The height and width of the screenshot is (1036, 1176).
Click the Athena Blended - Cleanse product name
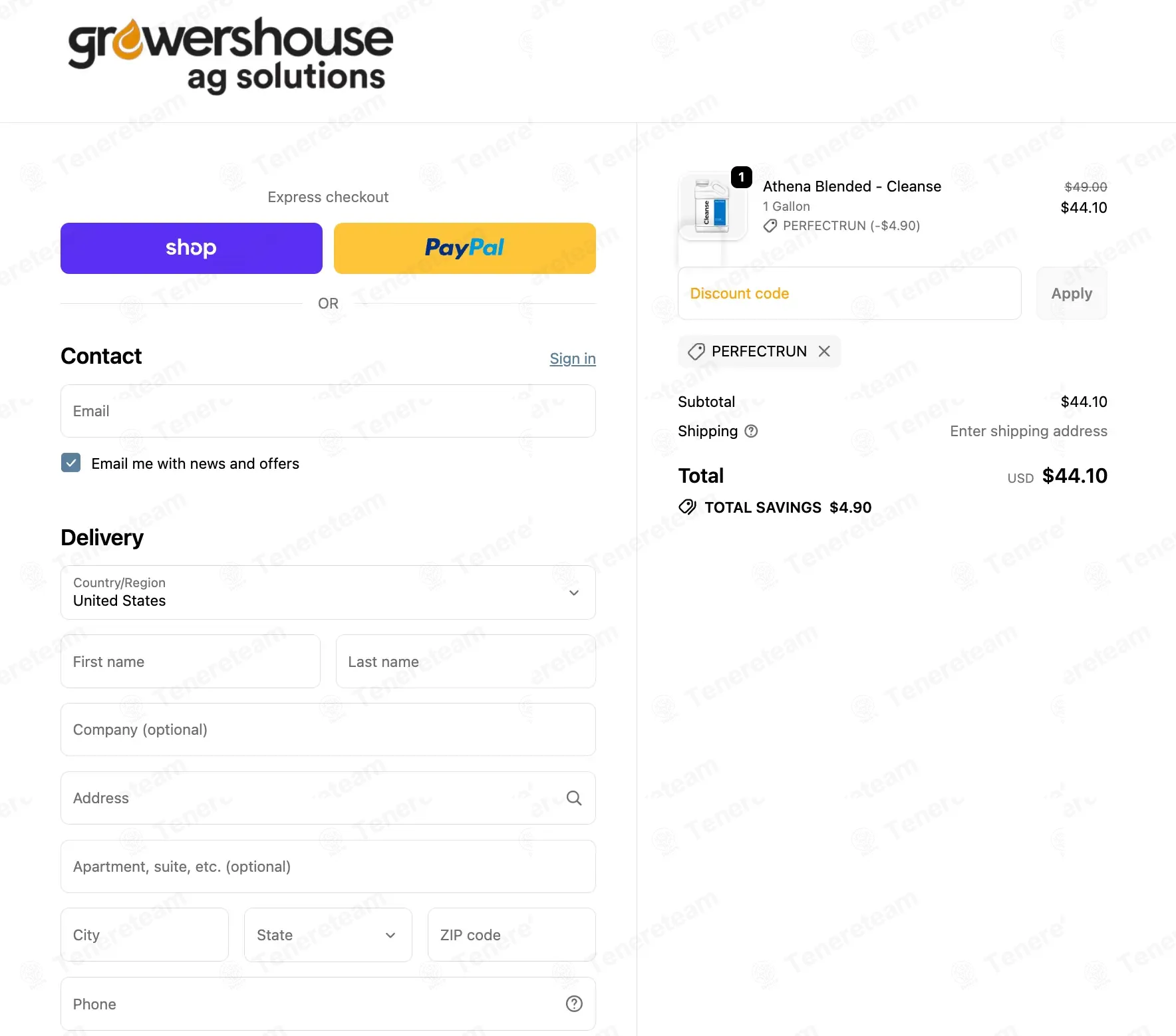852,186
